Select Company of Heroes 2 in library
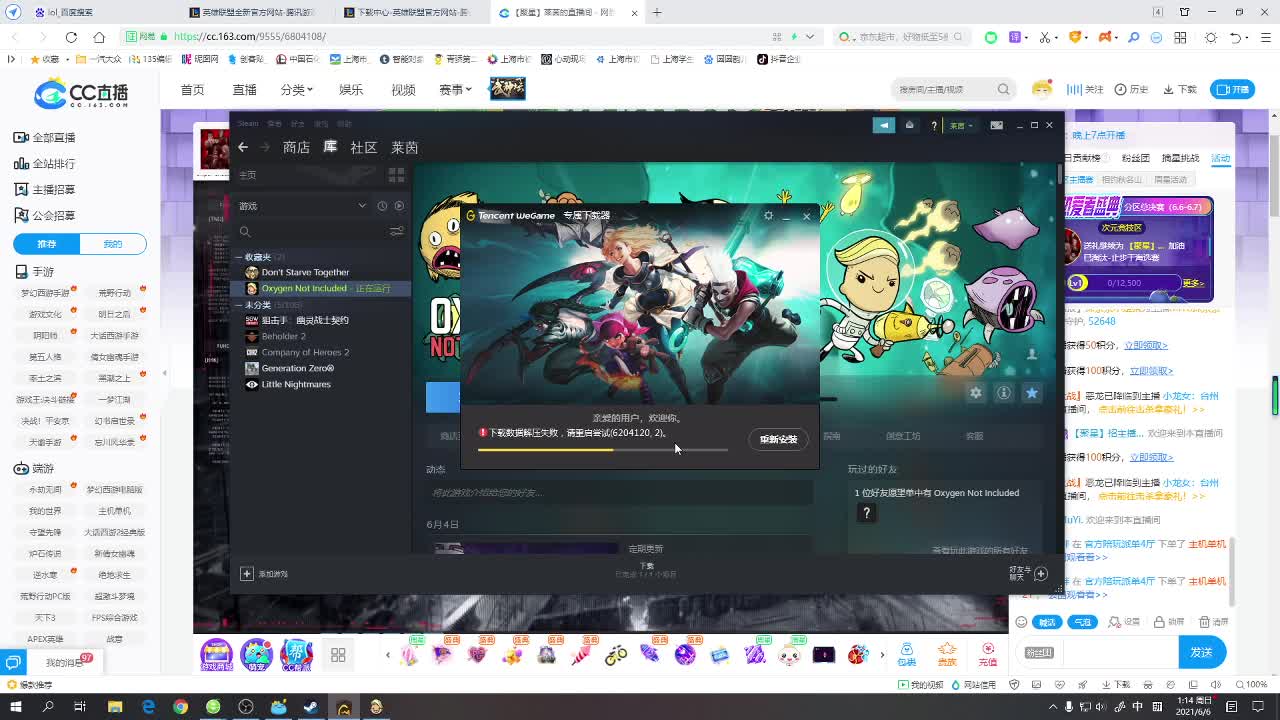The image size is (1280, 720). pos(305,352)
